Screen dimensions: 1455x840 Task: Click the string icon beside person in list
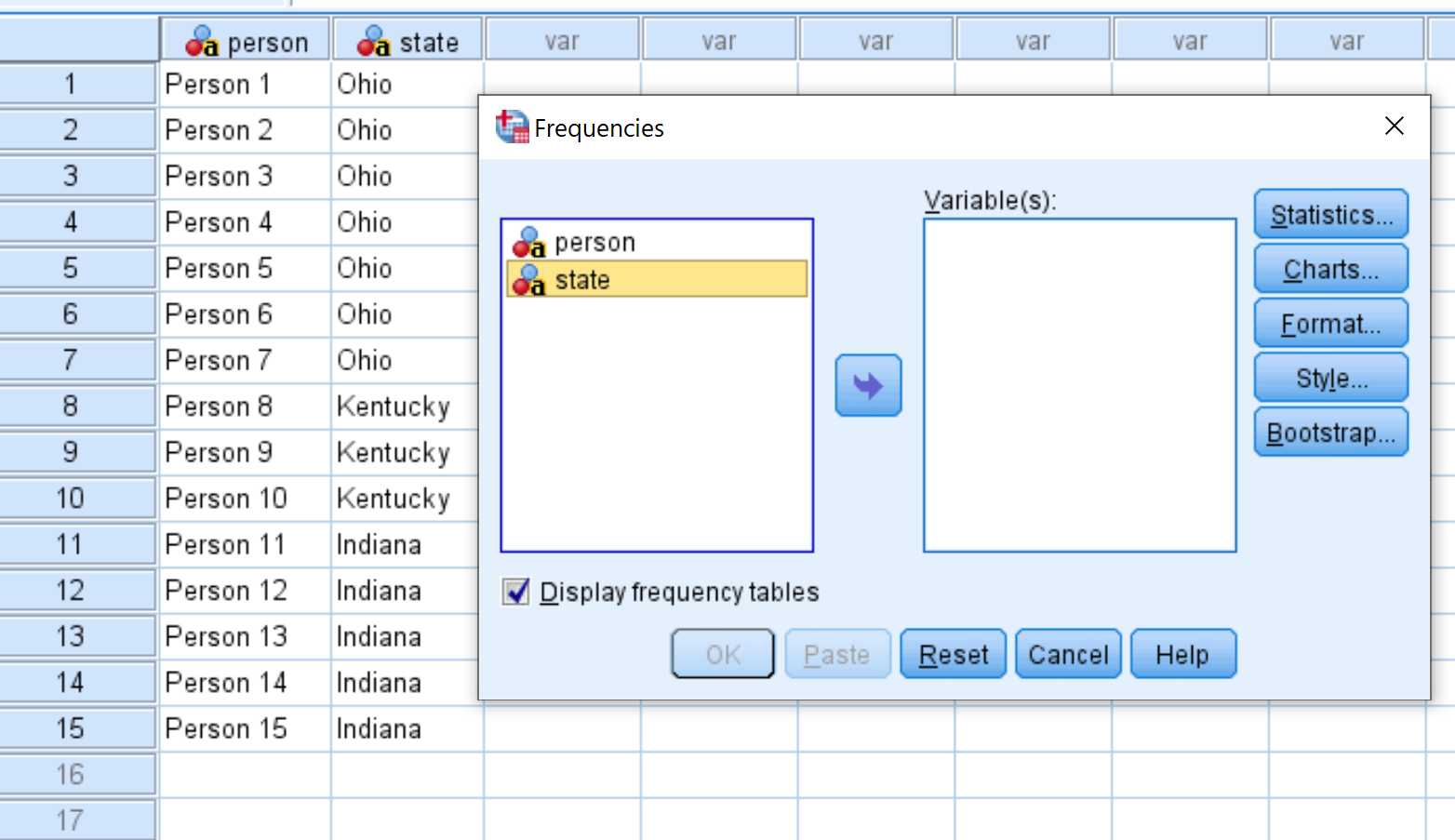point(528,242)
